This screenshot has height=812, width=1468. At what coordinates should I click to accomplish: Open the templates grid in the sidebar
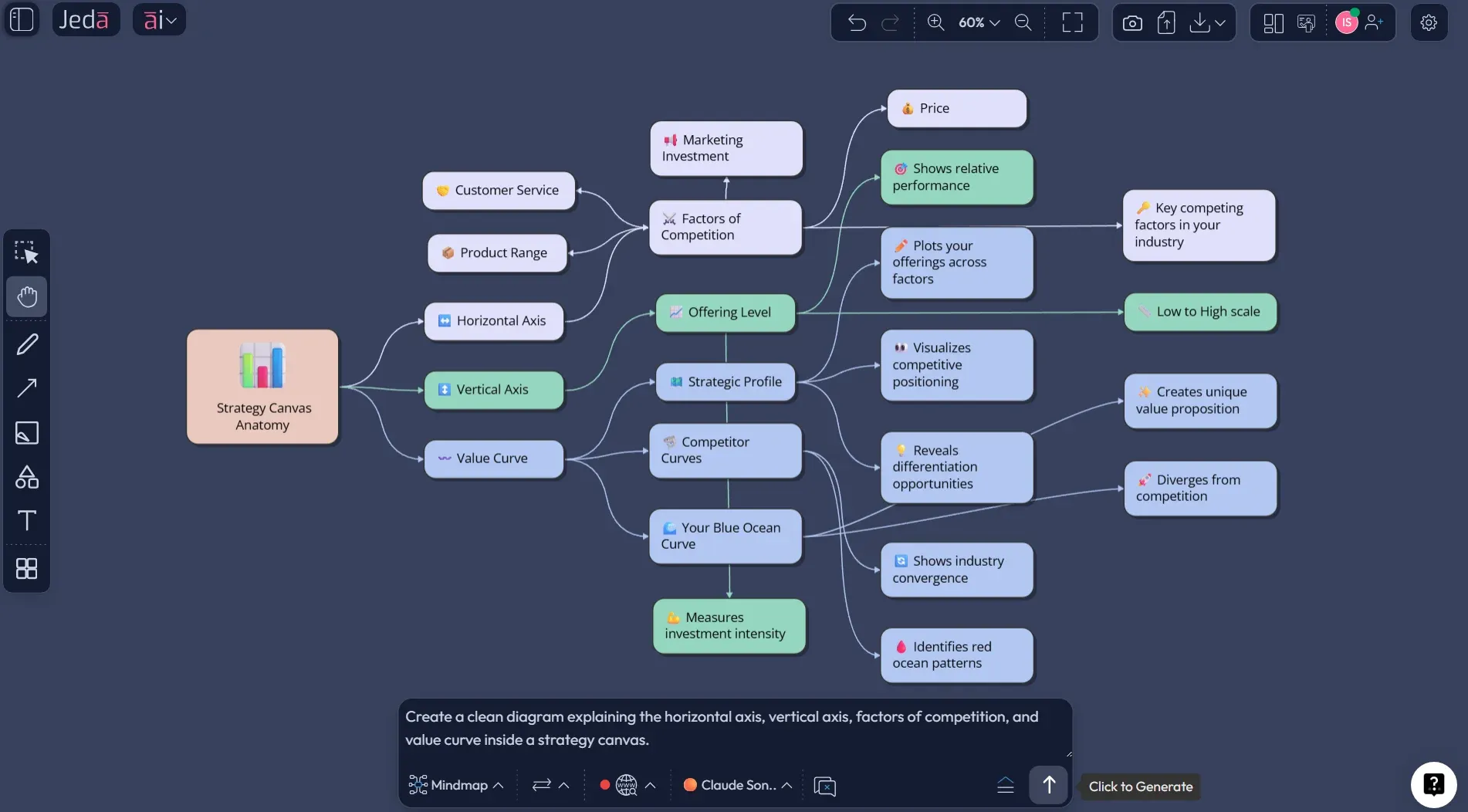click(28, 569)
